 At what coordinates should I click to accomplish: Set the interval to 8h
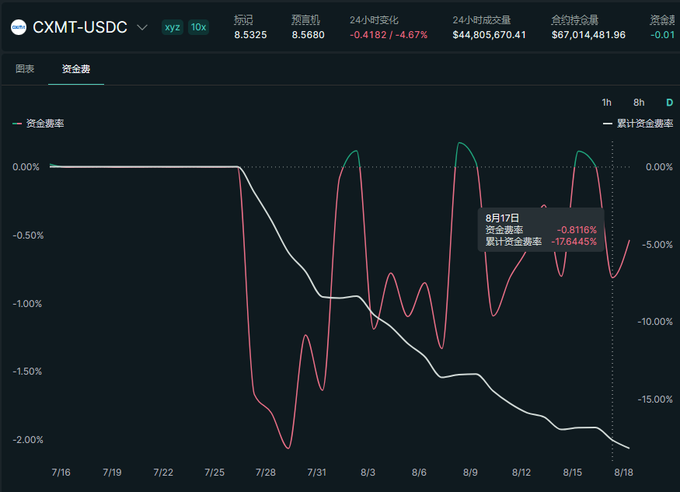click(638, 103)
